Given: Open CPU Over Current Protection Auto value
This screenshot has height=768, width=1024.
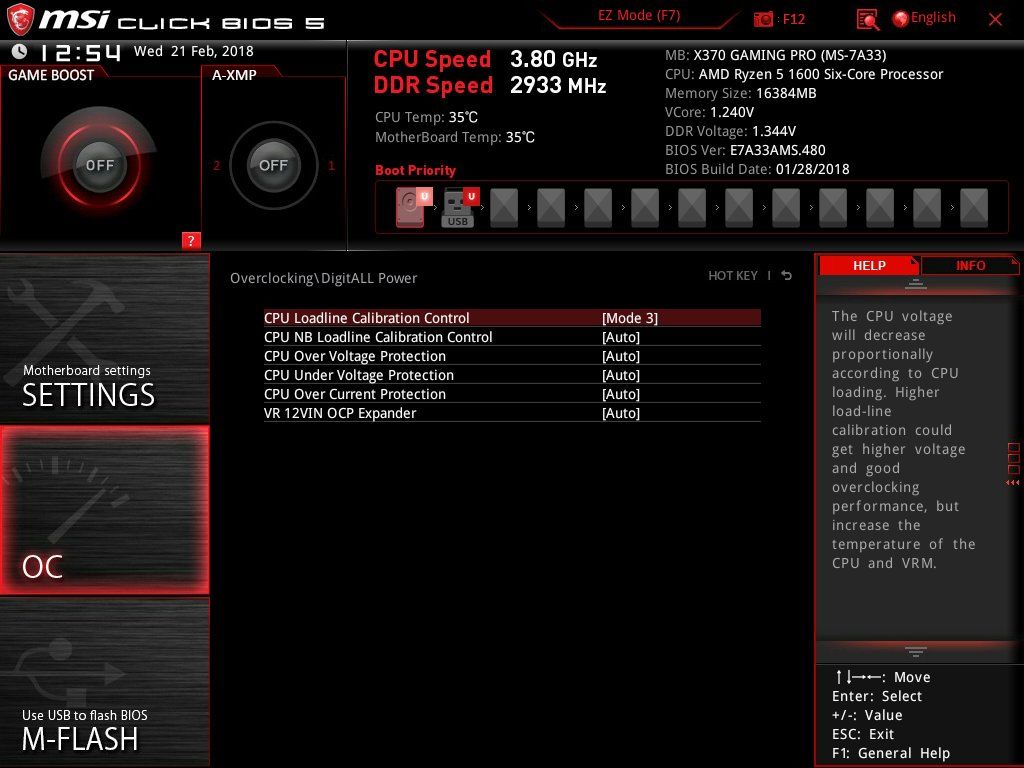Looking at the screenshot, I should pyautogui.click(x=620, y=394).
